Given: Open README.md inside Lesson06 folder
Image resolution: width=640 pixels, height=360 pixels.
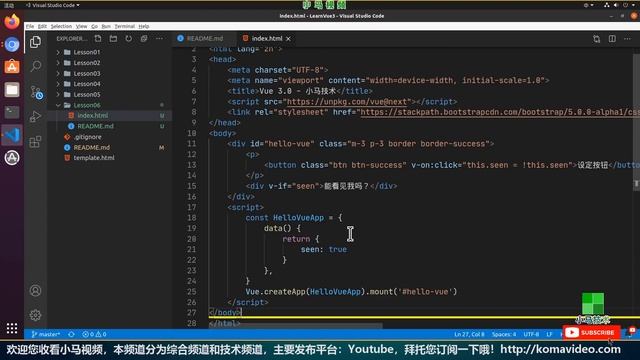Looking at the screenshot, I should tap(96, 126).
